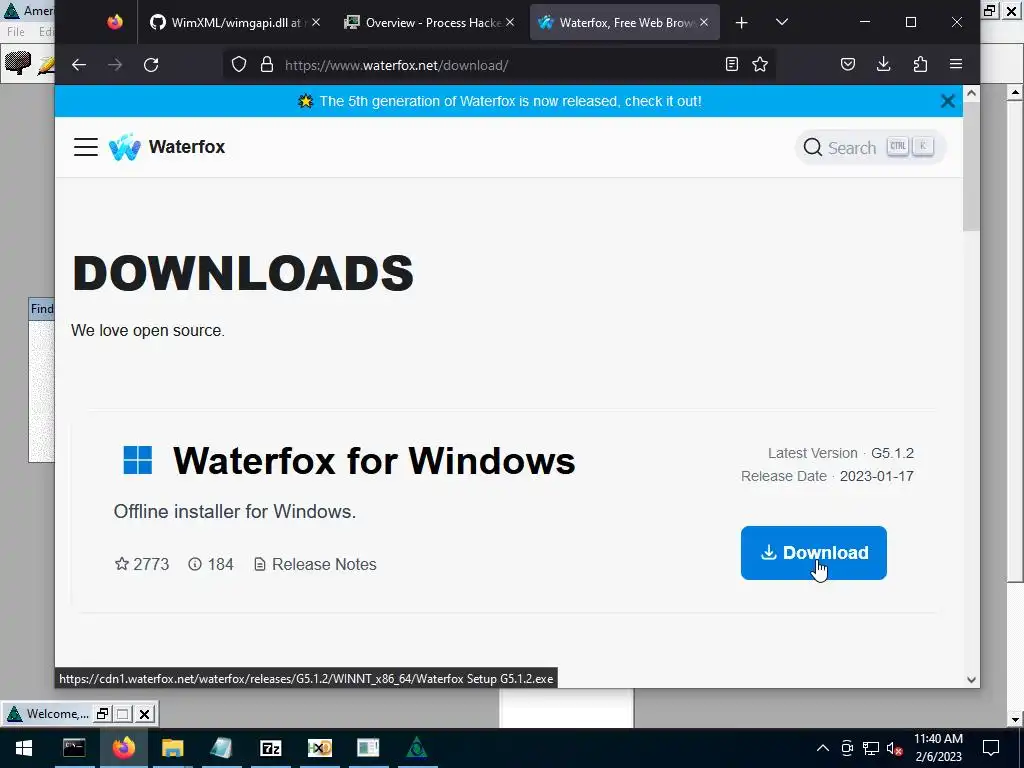Bookmark this page with the star
Screen dimensions: 1024x768
pos(760,65)
